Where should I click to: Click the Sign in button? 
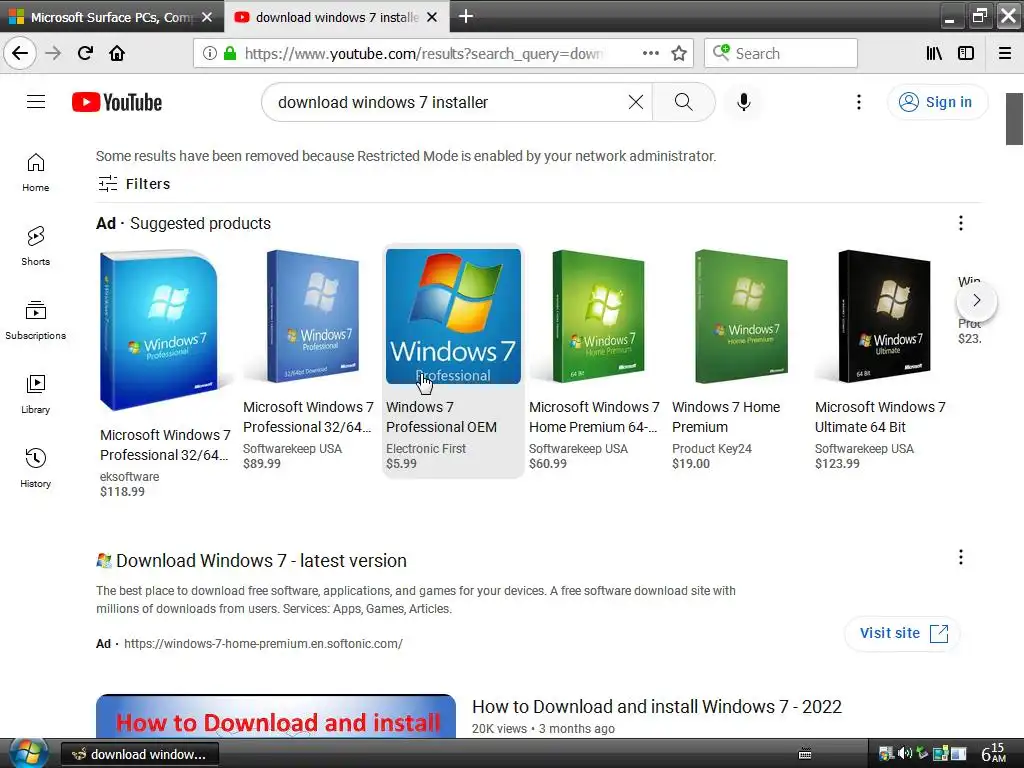click(x=937, y=102)
